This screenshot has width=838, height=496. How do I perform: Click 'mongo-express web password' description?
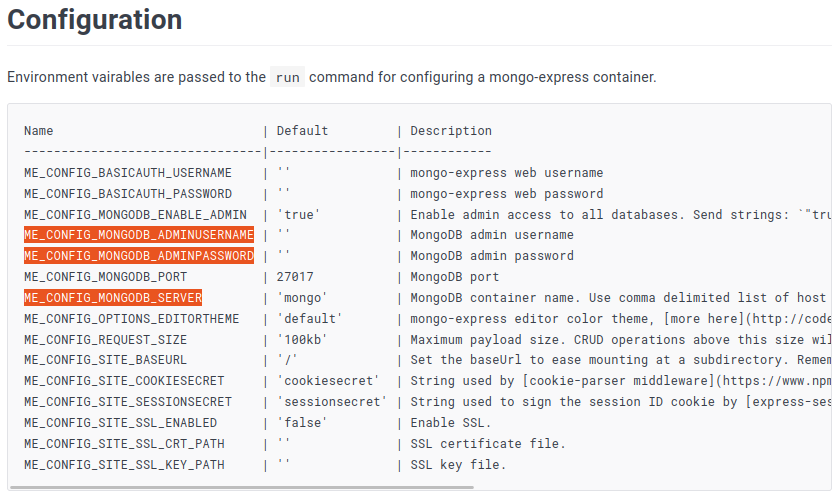pyautogui.click(x=507, y=194)
